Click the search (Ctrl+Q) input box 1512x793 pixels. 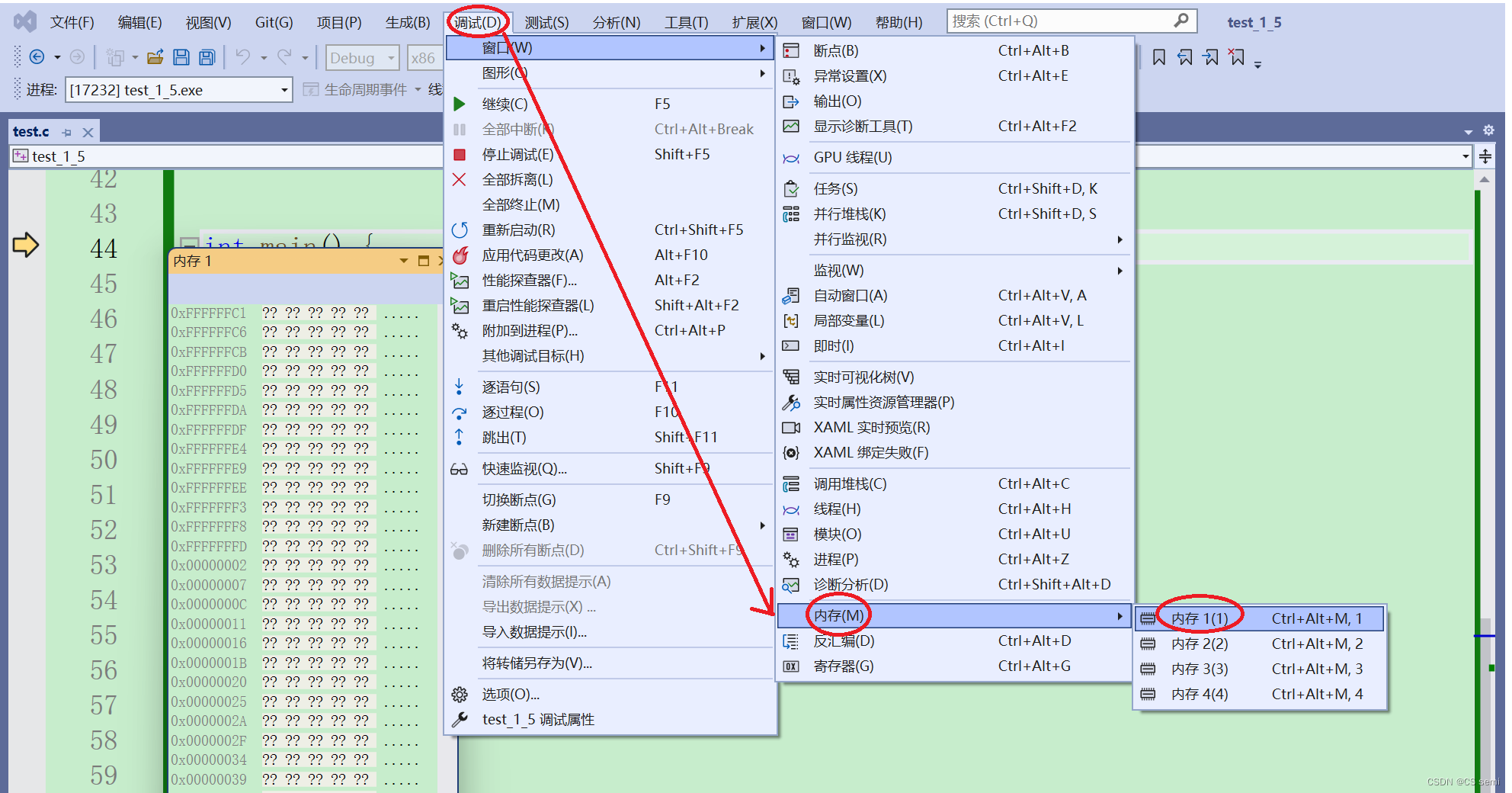pos(1071,21)
